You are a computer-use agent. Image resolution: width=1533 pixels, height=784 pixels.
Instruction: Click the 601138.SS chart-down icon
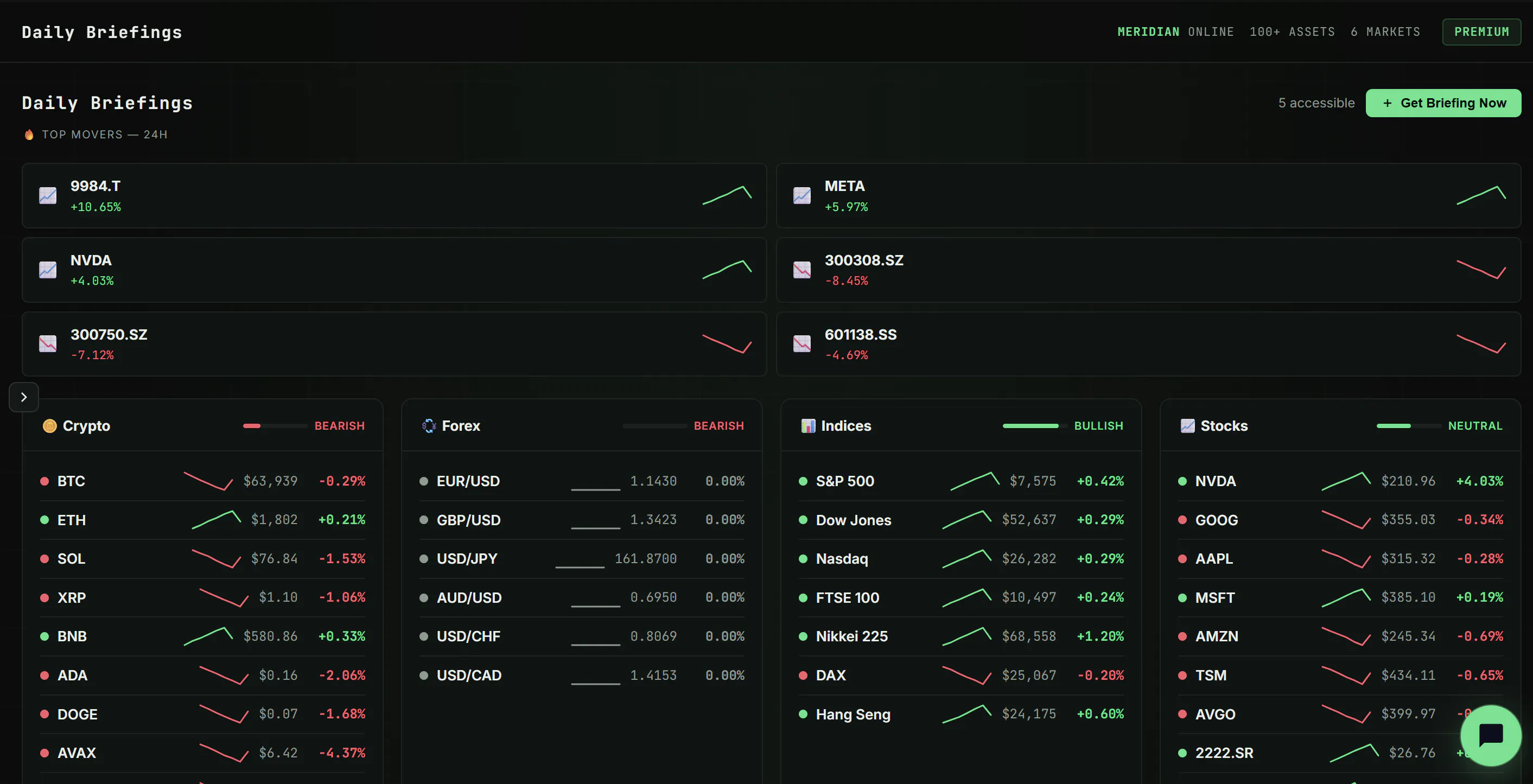pyautogui.click(x=802, y=344)
